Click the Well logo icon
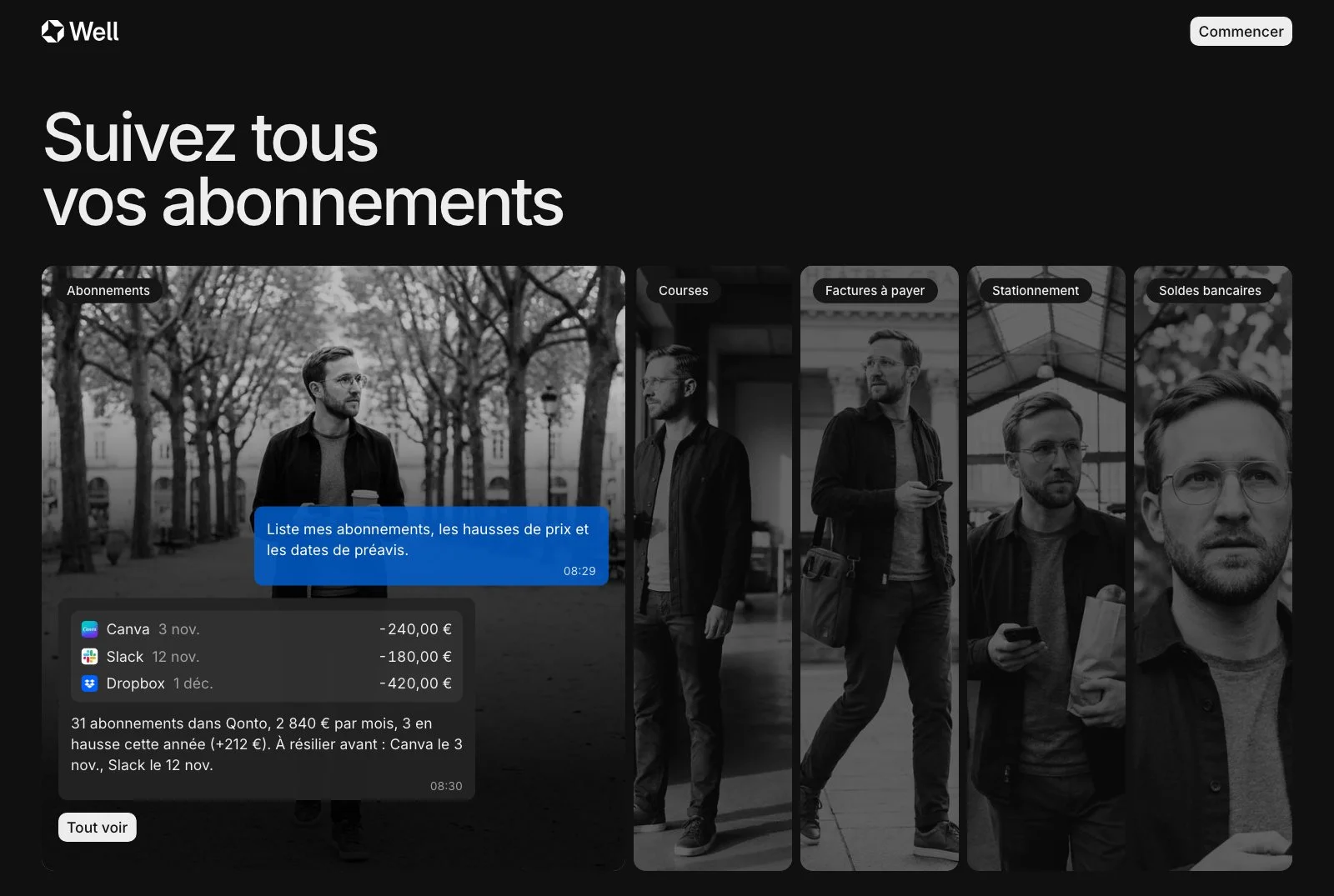Screen dimensions: 1334x896 53,32
